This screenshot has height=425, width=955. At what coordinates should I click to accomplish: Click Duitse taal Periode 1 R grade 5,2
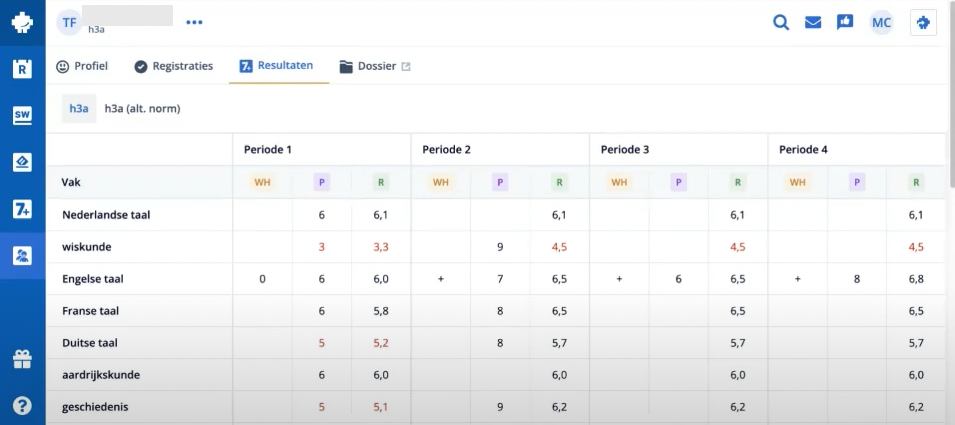pyautogui.click(x=381, y=343)
